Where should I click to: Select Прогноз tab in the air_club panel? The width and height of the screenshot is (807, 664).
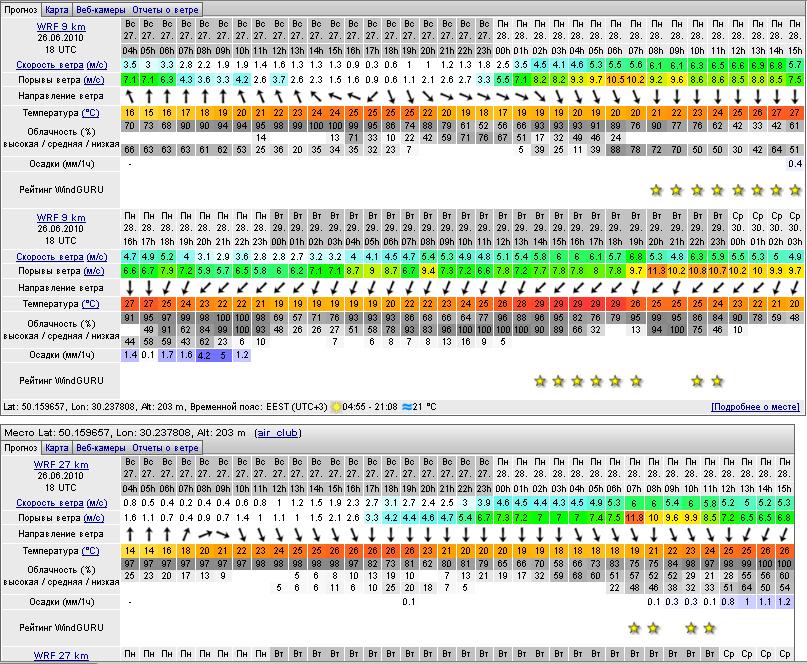click(21, 448)
